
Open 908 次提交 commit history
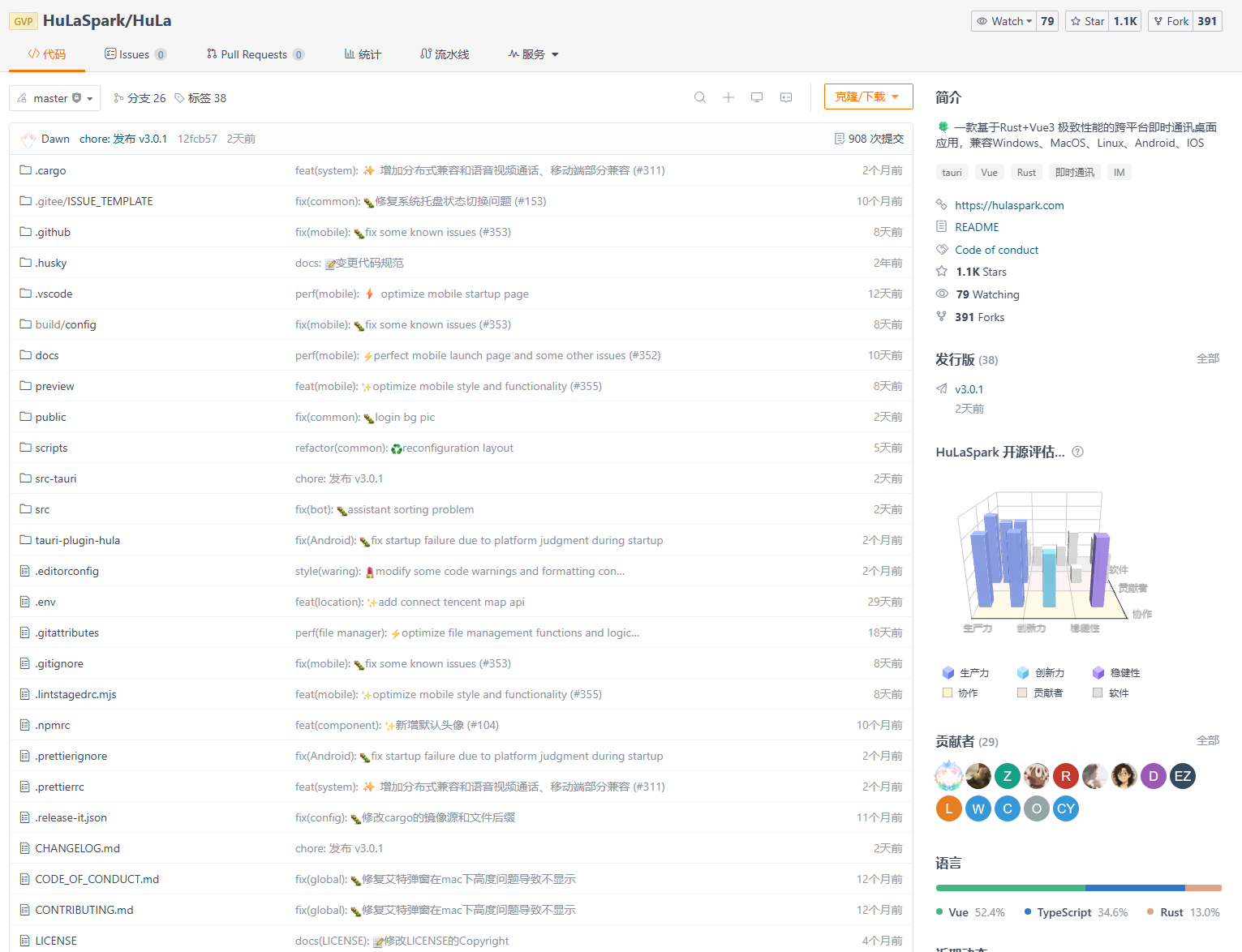[x=869, y=139]
